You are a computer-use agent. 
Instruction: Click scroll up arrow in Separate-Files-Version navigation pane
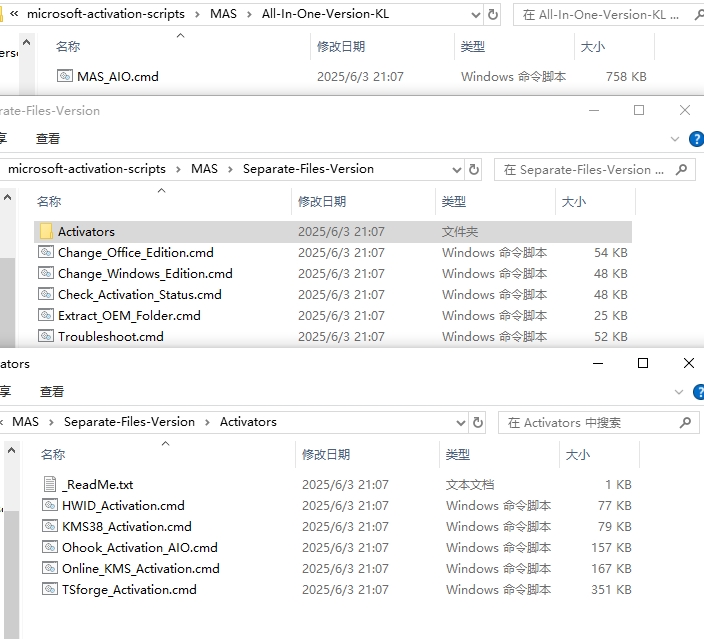coord(7,198)
